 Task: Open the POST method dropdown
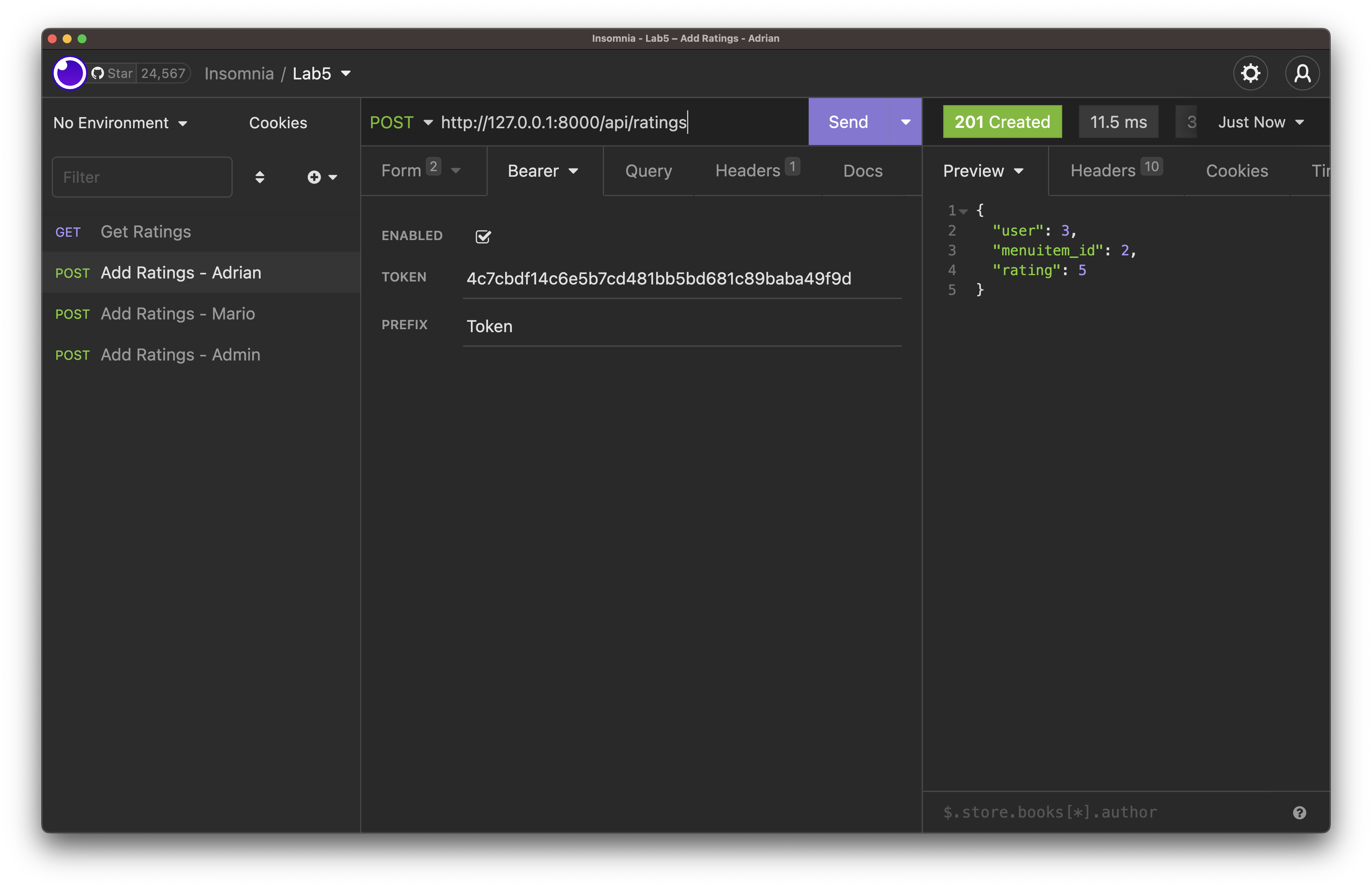pos(401,122)
